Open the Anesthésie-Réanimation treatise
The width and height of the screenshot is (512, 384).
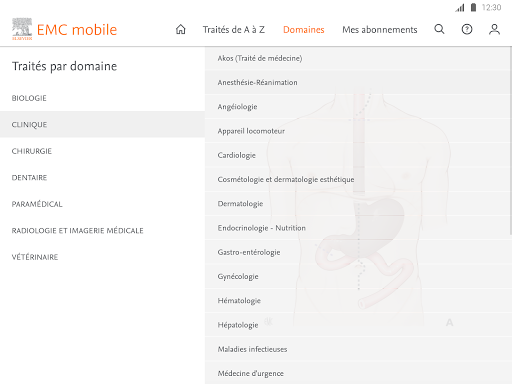coord(357,82)
